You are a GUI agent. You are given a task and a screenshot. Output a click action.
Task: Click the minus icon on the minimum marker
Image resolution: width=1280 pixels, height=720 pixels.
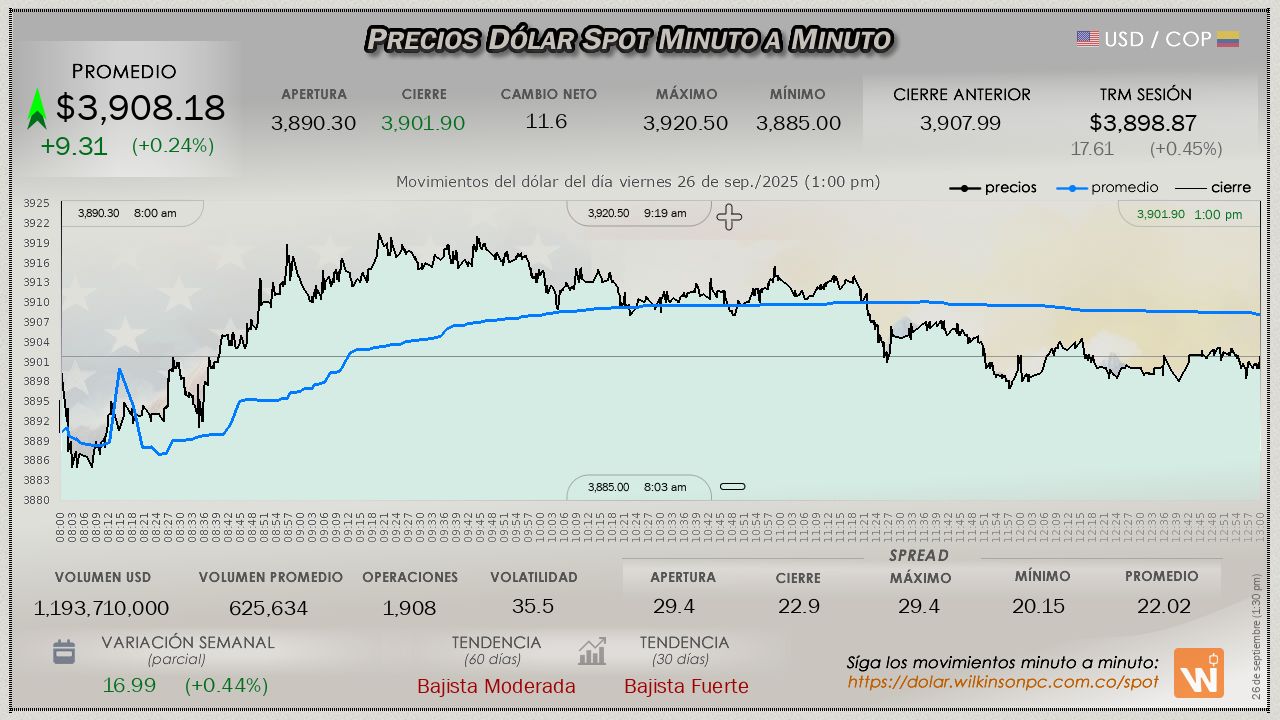point(733,487)
